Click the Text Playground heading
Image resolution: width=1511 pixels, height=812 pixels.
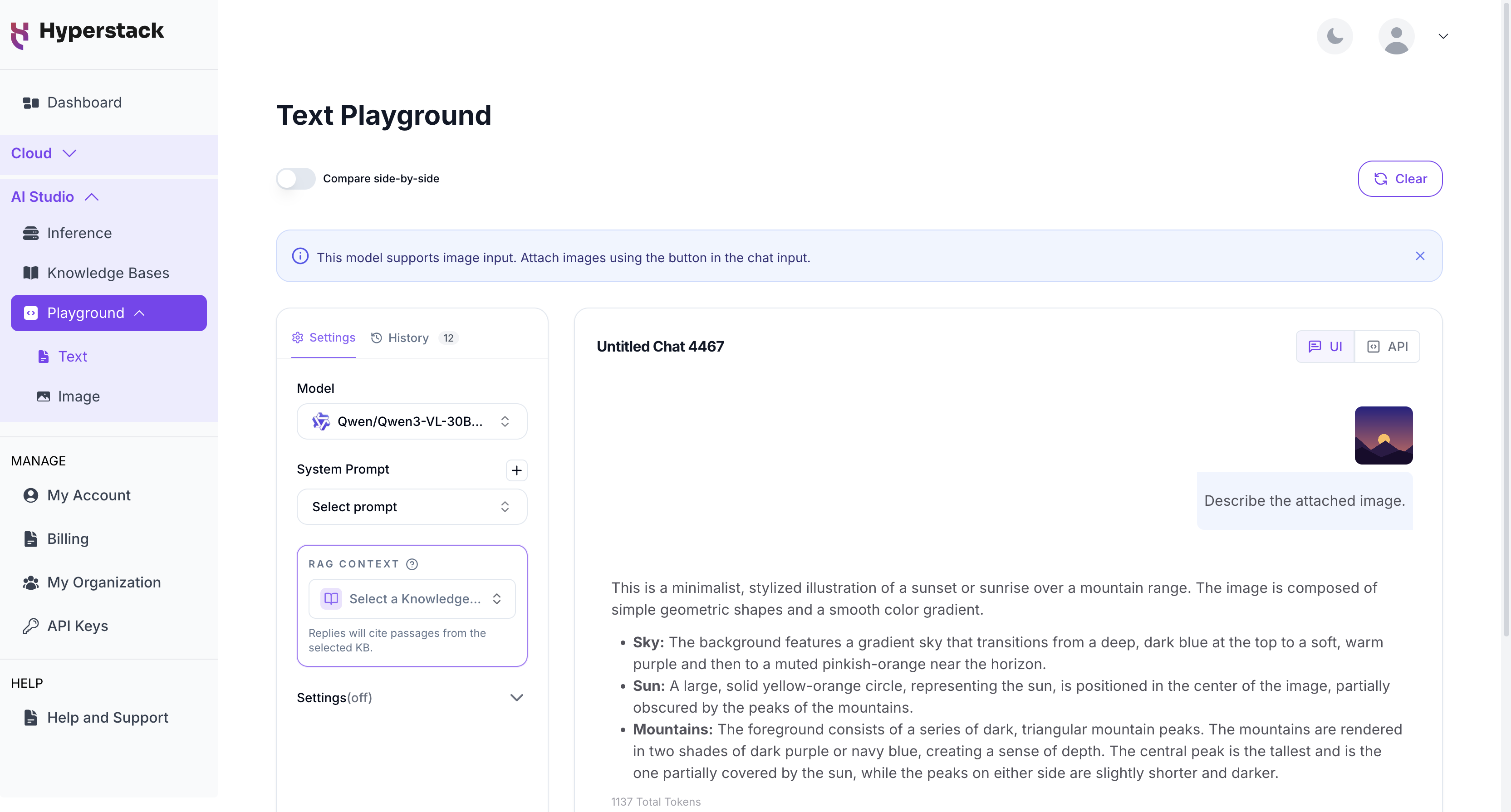click(x=383, y=116)
